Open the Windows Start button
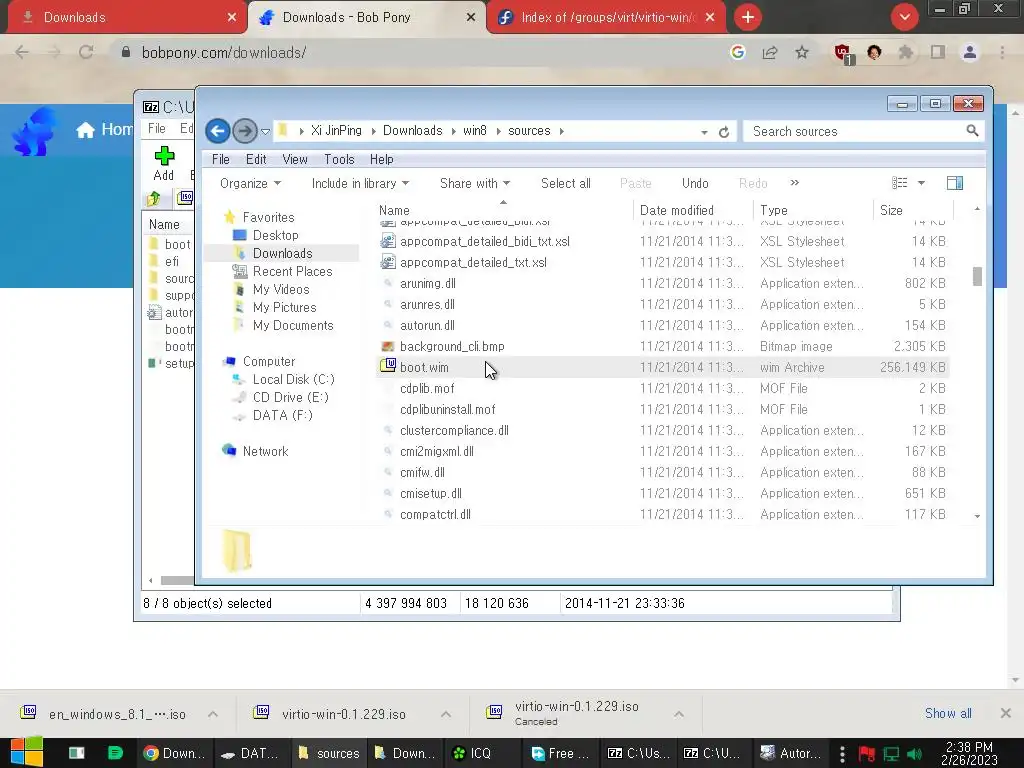This screenshot has height=768, width=1024. point(27,752)
